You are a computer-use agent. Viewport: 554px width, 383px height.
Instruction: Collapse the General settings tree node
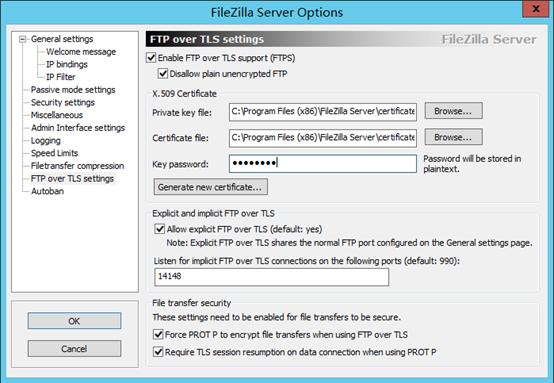[23, 39]
